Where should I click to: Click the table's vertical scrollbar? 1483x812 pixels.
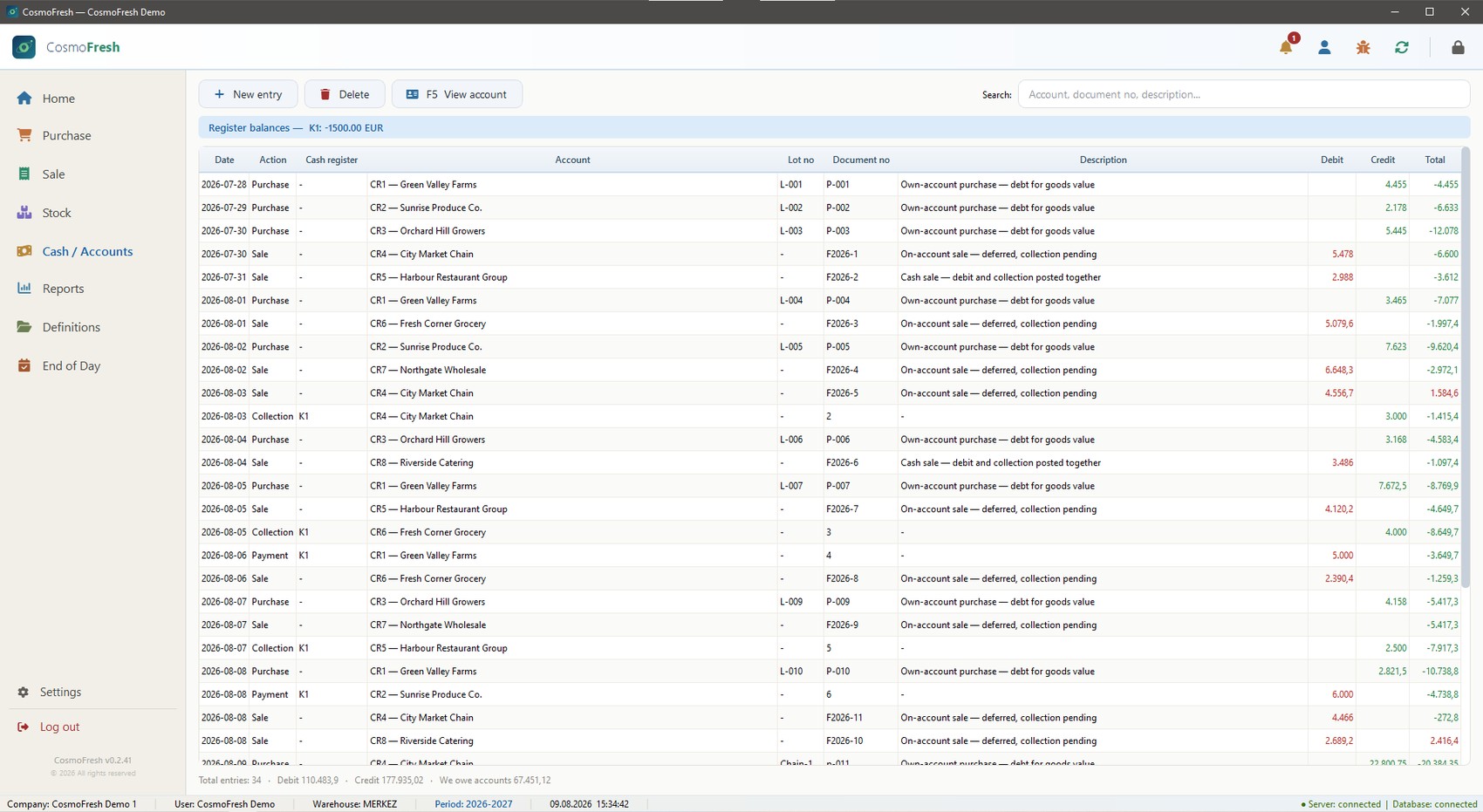[1466, 366]
